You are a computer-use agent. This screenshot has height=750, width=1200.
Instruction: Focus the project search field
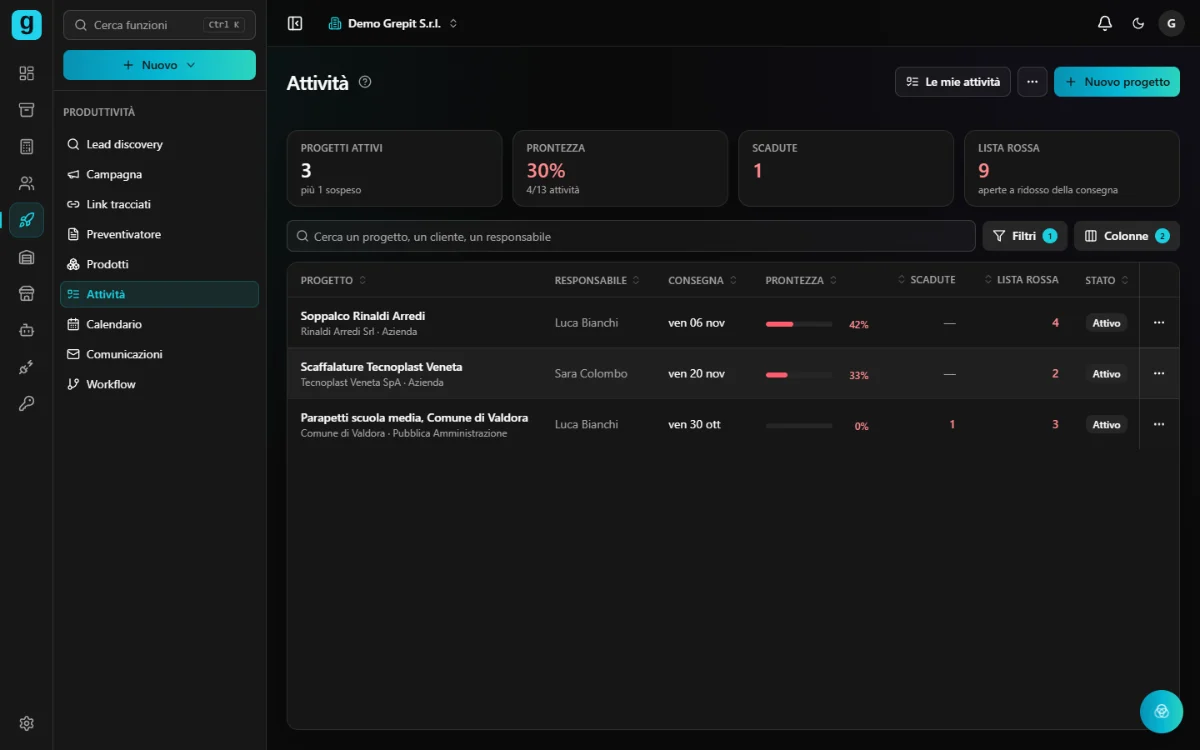tap(631, 236)
